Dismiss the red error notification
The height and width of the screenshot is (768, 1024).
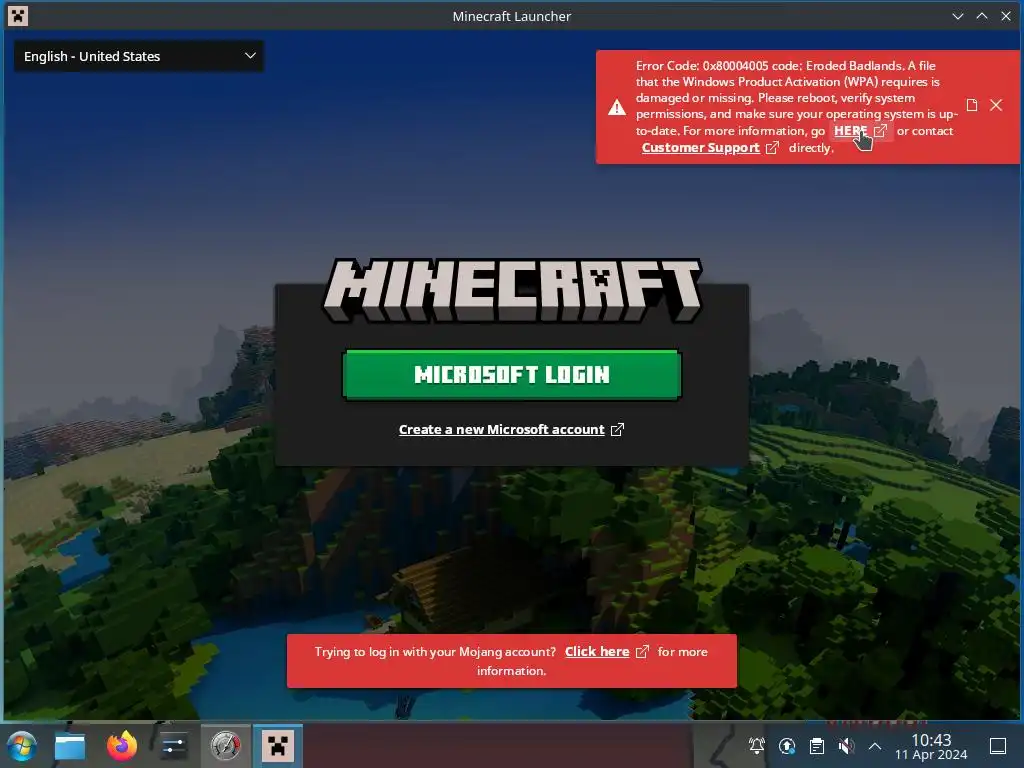[x=996, y=105]
